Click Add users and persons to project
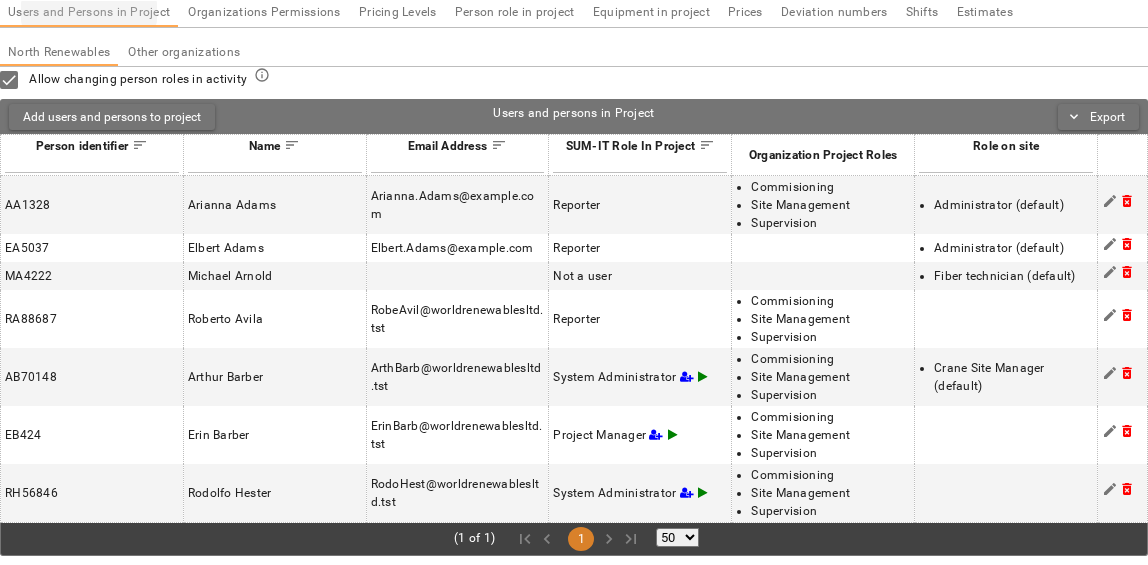1148x565 pixels. (112, 117)
